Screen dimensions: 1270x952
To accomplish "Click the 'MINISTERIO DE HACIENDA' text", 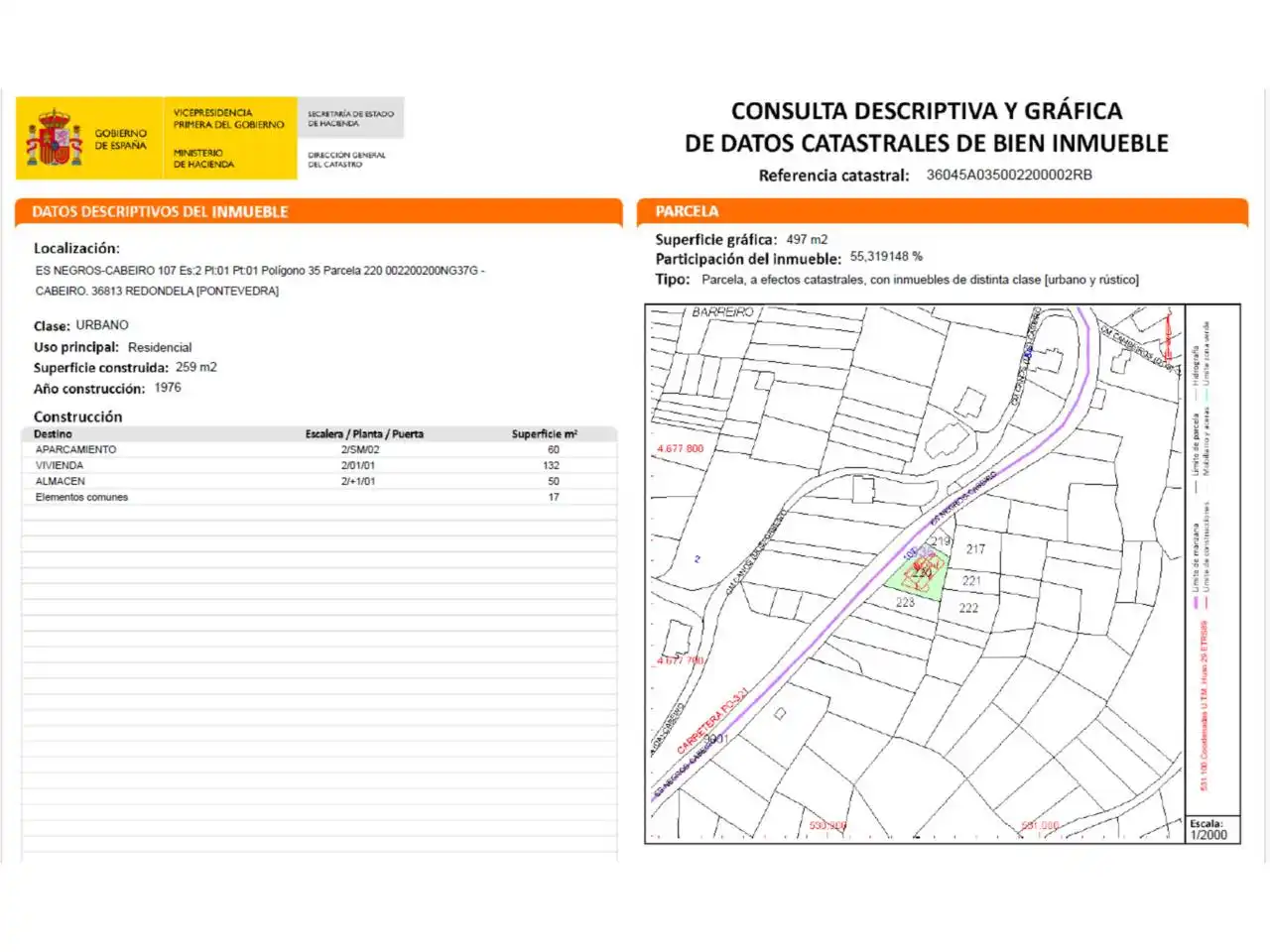I will click(204, 159).
